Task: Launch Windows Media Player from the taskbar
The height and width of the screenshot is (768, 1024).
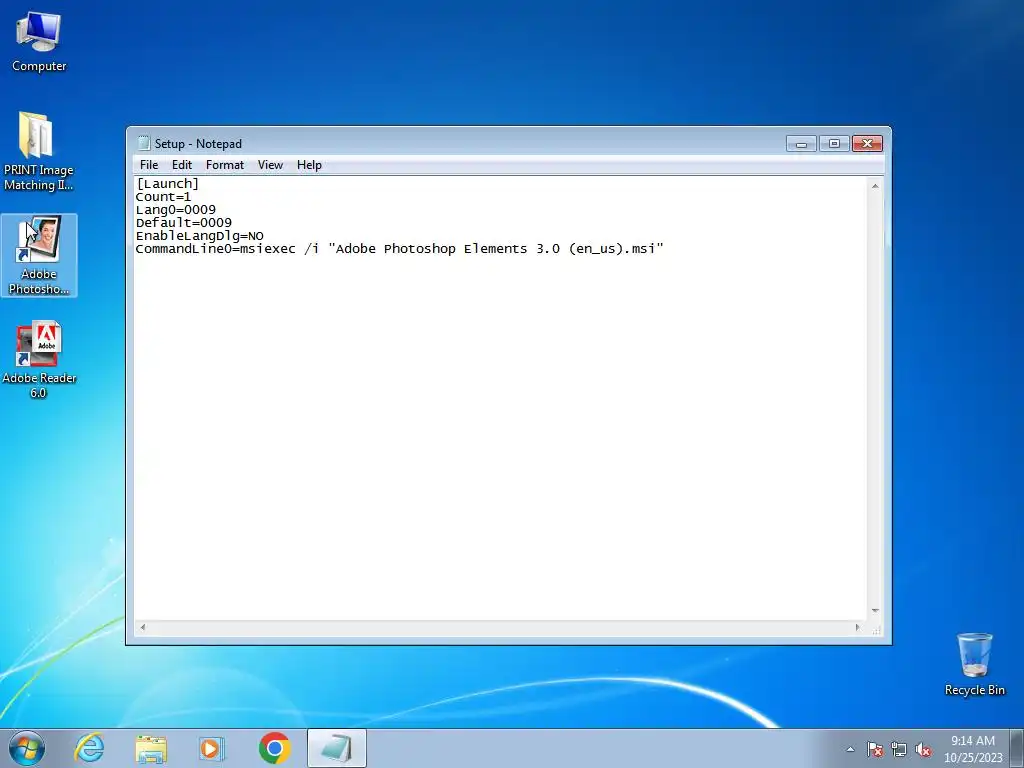Action: [212, 748]
